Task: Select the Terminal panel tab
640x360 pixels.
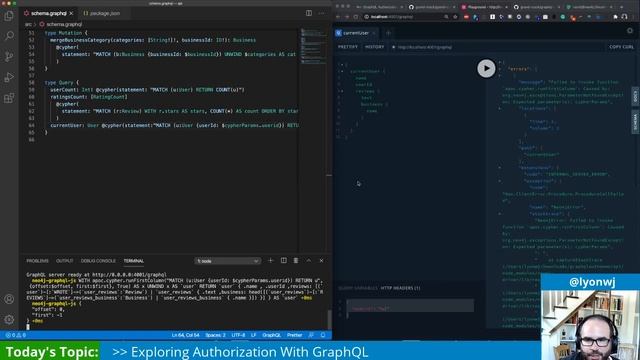Action: [x=134, y=261]
